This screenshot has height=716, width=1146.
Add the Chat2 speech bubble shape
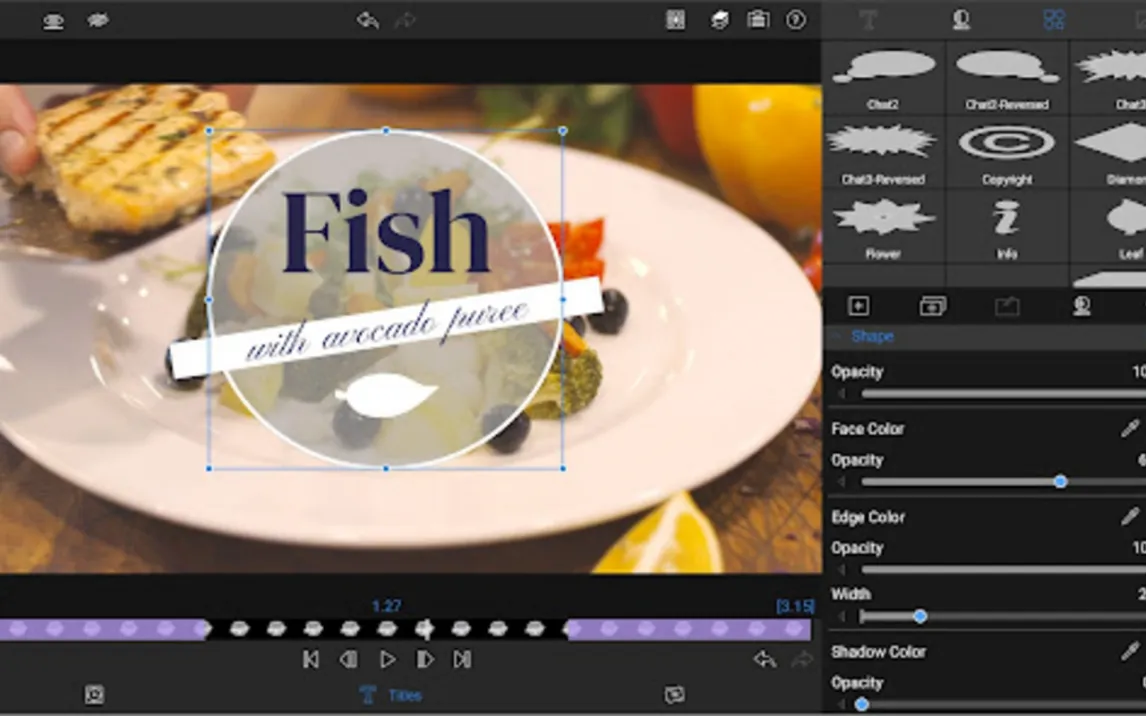[882, 76]
